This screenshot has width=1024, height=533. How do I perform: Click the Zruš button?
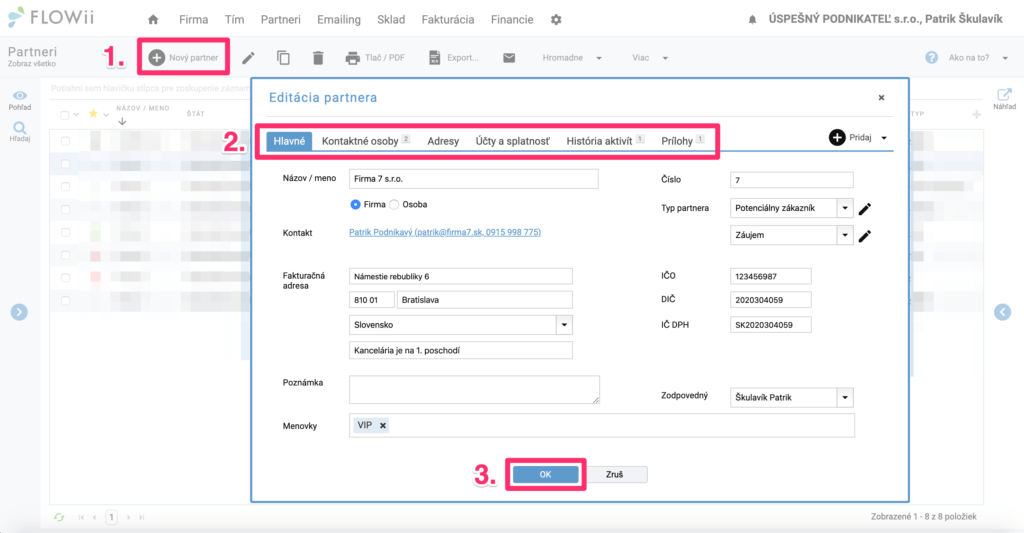coord(615,474)
